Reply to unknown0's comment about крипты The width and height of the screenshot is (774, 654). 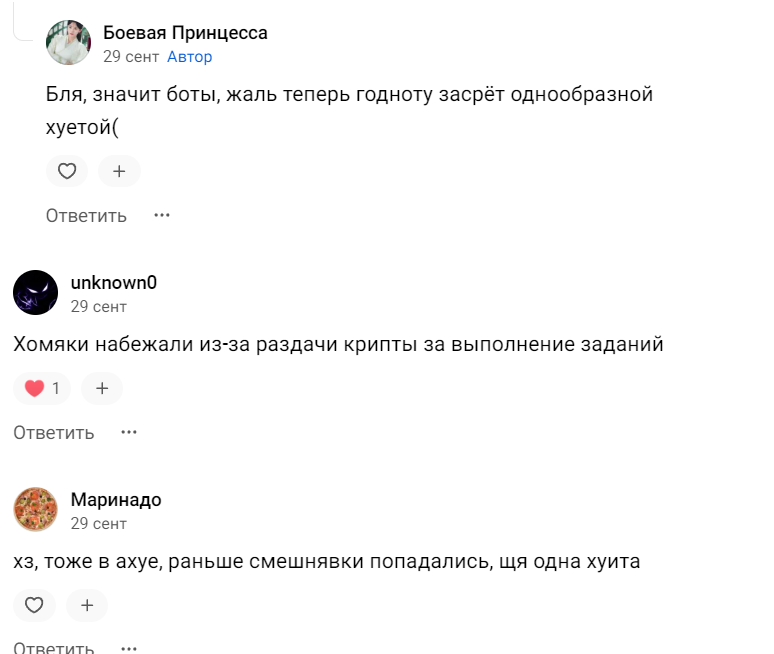coord(54,432)
